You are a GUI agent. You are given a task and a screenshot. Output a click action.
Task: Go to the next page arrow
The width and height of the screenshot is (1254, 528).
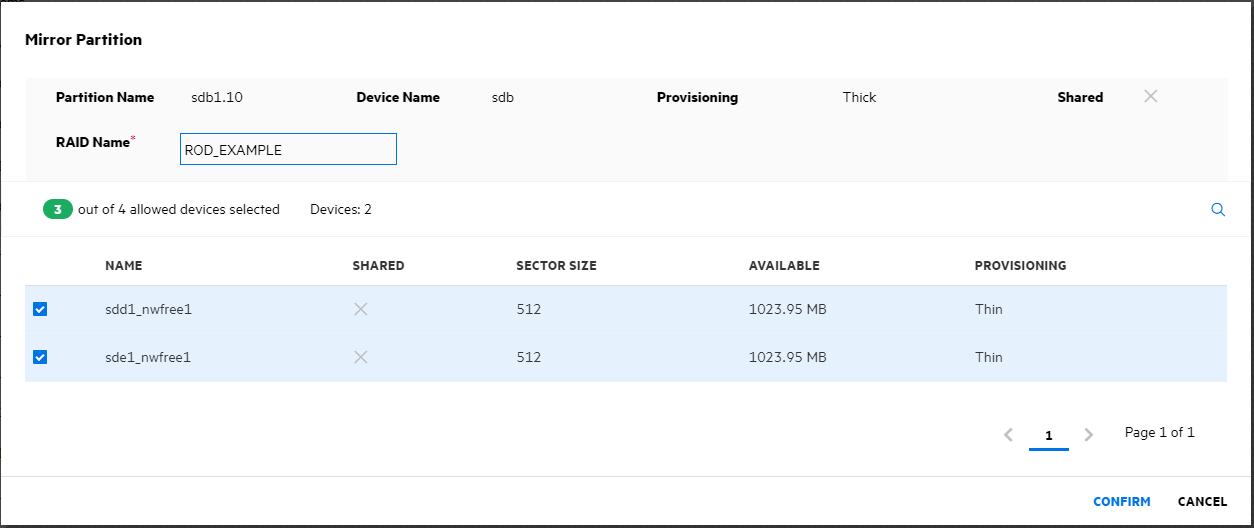coord(1089,435)
